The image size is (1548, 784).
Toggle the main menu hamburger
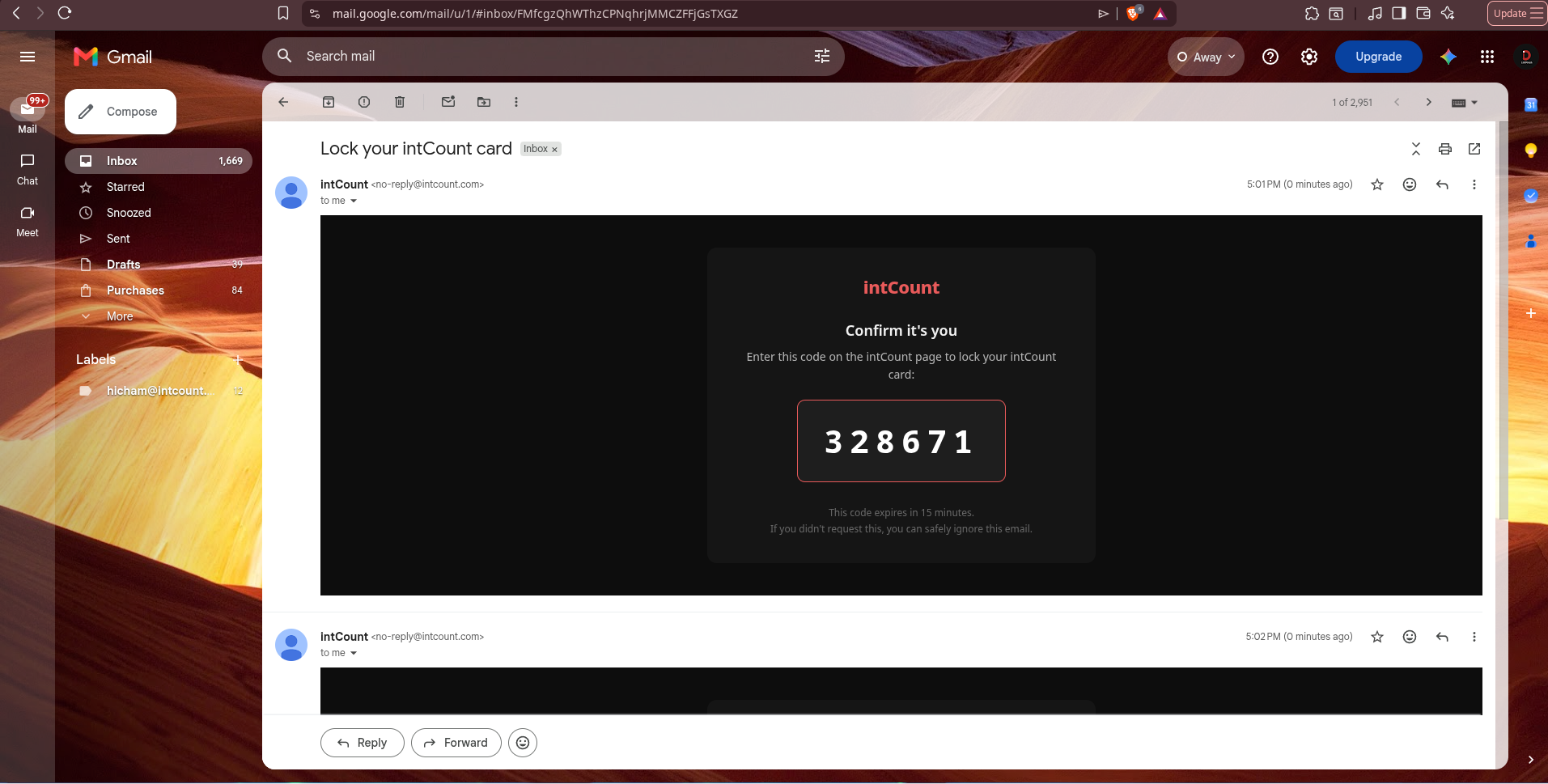point(28,57)
